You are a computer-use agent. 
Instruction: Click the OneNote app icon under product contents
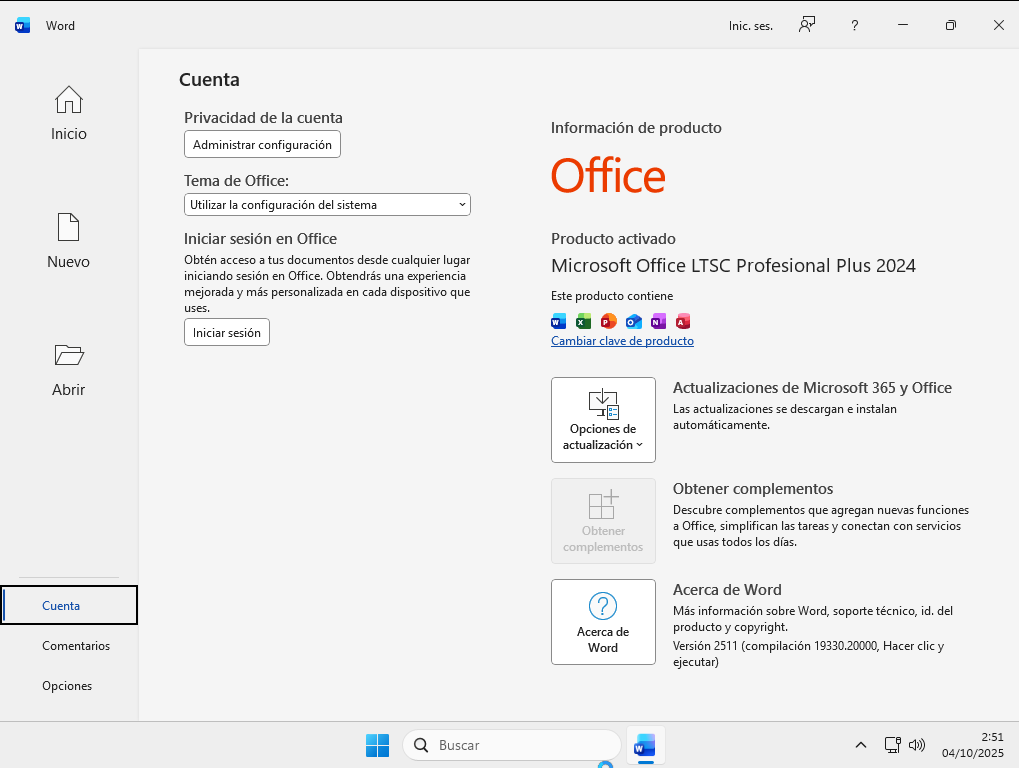click(658, 321)
